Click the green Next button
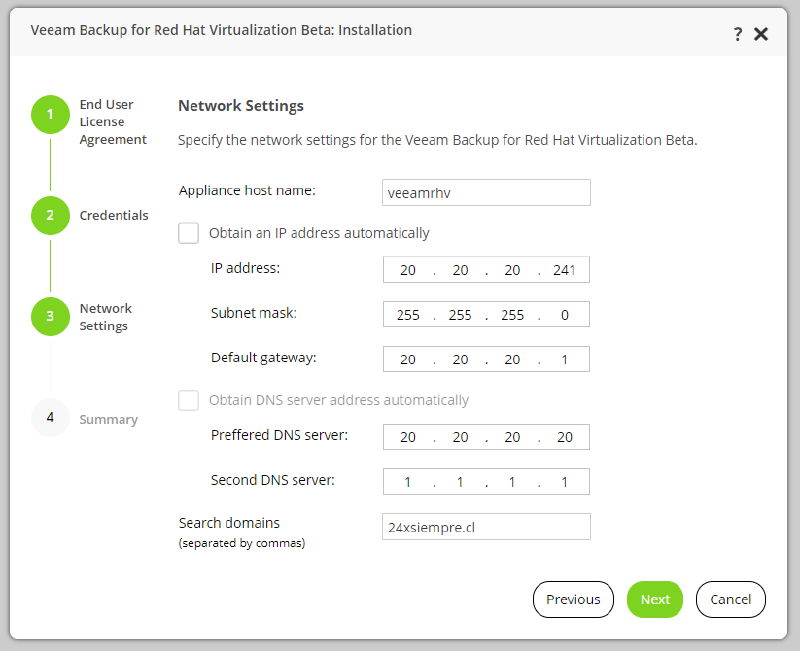Screen dimensions: 800x651 pyautogui.click(x=655, y=599)
